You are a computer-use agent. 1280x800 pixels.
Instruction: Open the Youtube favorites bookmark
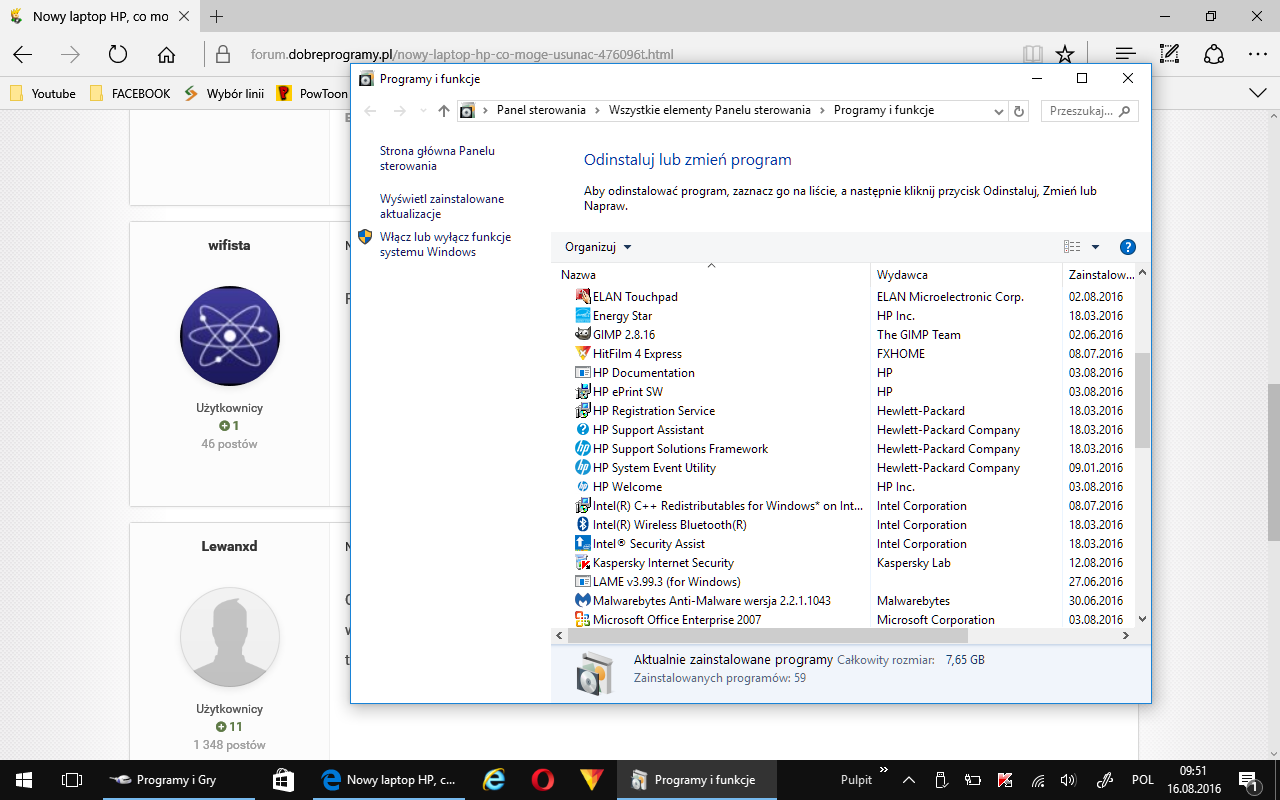tap(43, 93)
